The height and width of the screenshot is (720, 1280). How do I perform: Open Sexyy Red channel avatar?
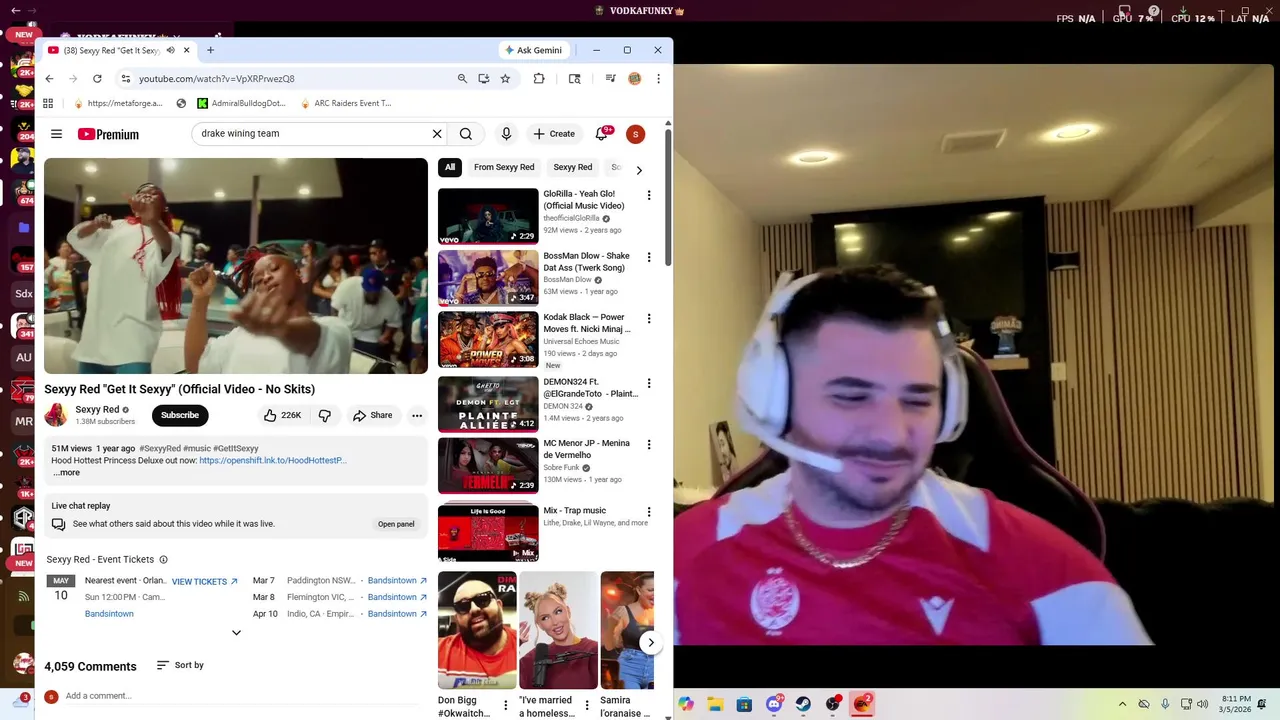pyautogui.click(x=56, y=415)
